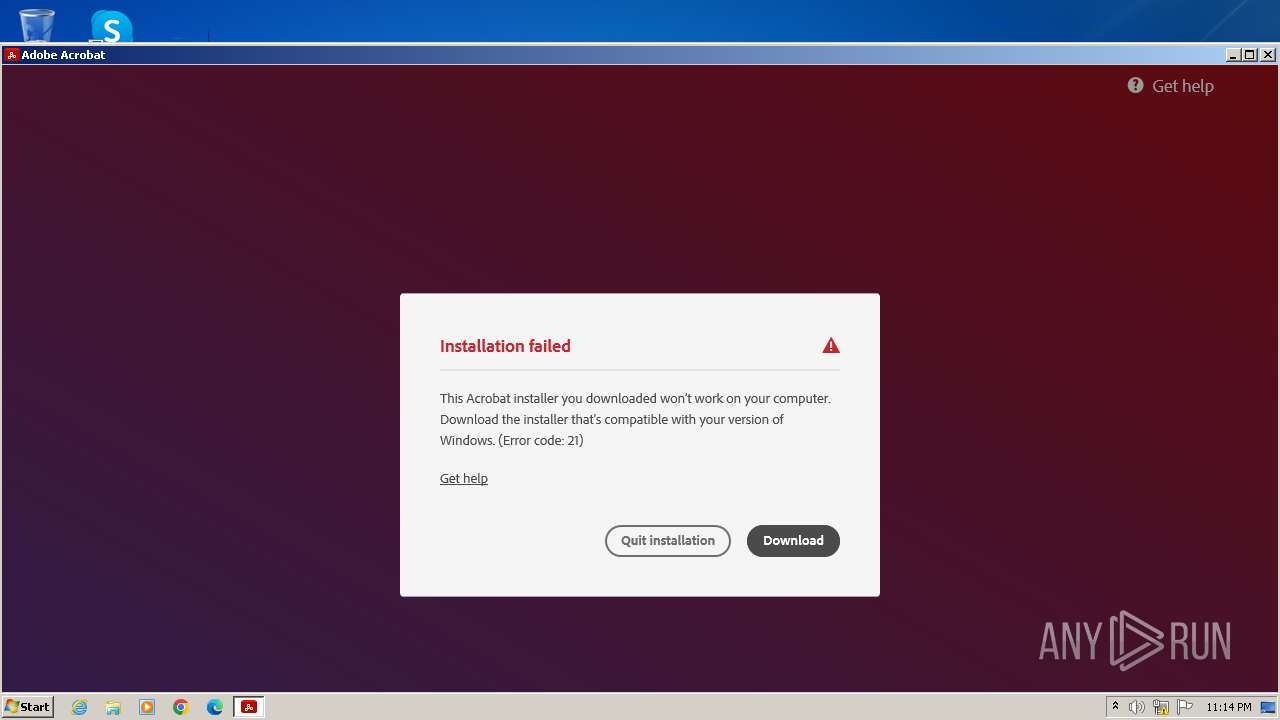
Task: Click the Show desktop button
Action: tap(1269, 707)
